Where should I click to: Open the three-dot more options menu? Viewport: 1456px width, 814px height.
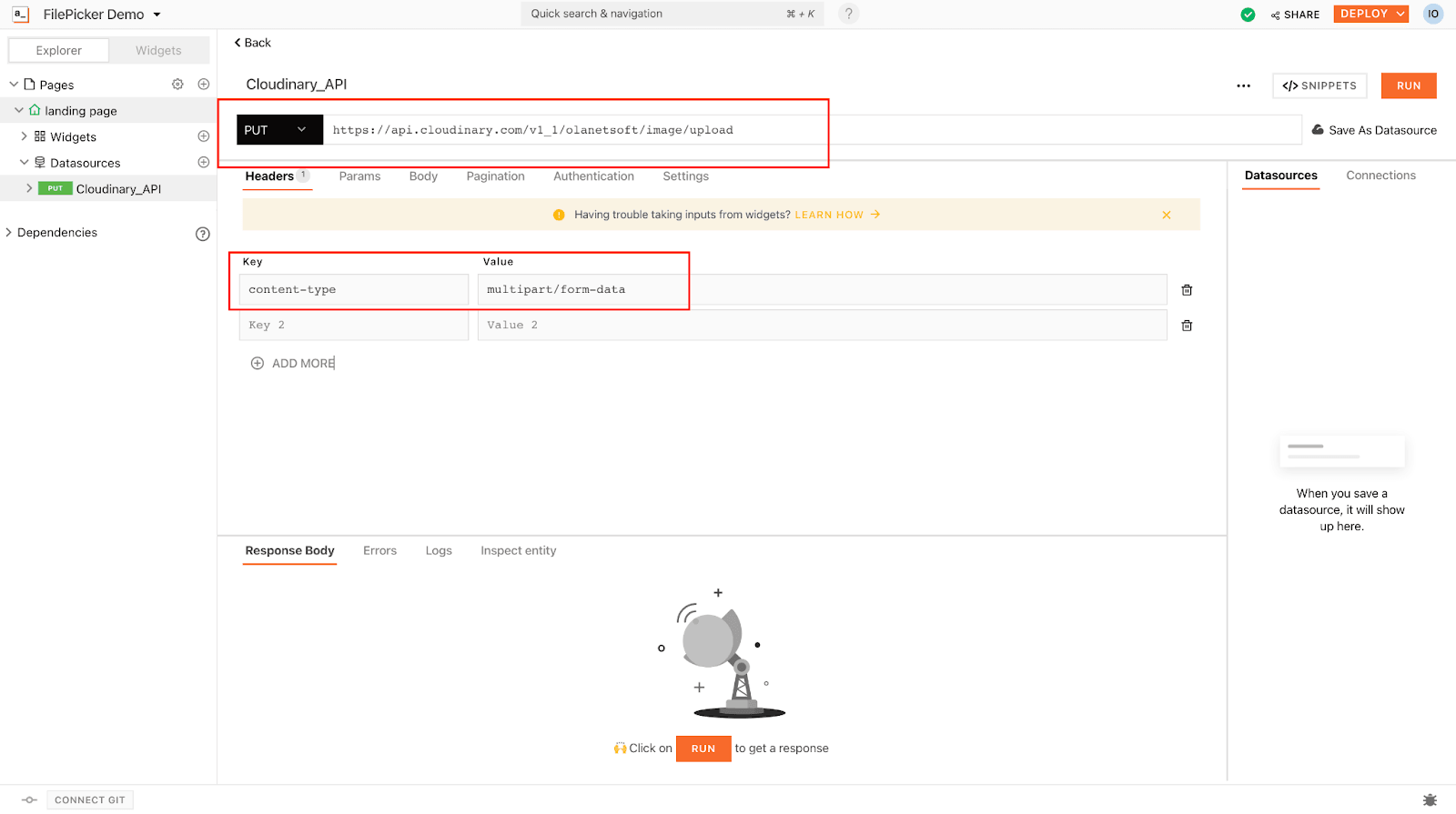click(1243, 85)
